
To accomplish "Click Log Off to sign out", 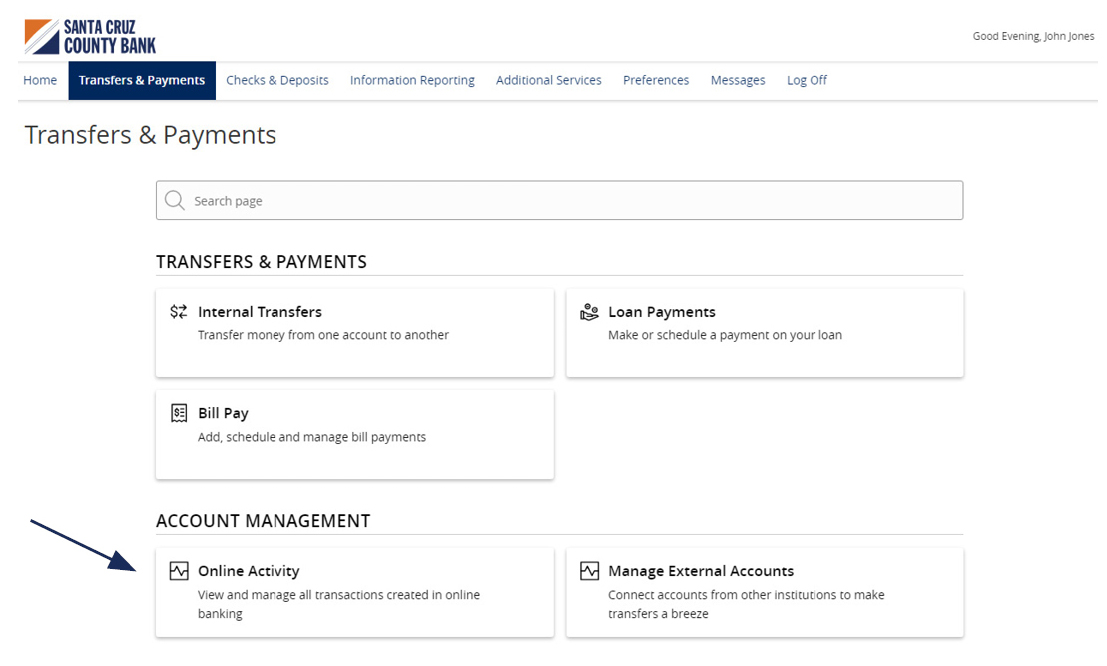I will (x=806, y=80).
